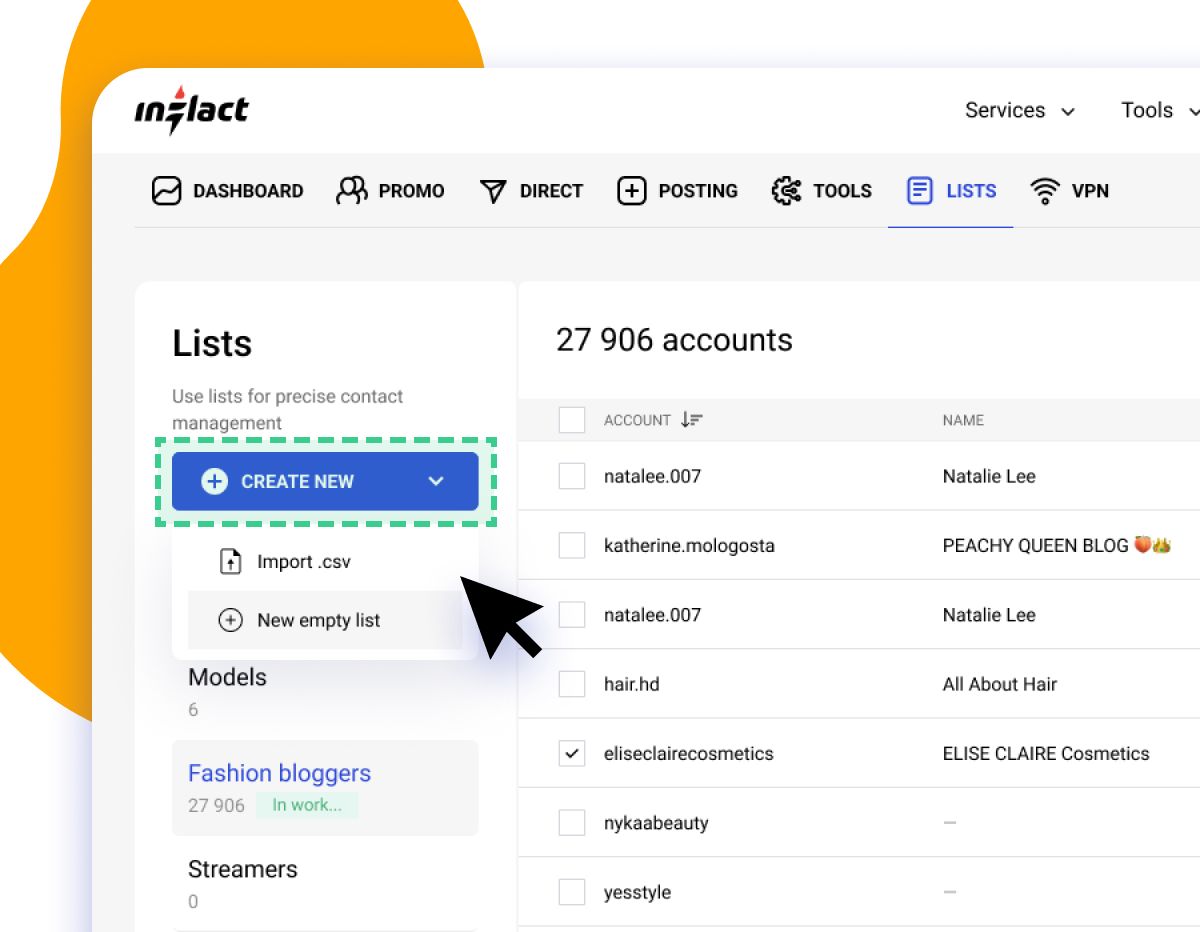This screenshot has width=1200, height=932.
Task: Click the yesstyle account name
Action: (x=637, y=892)
